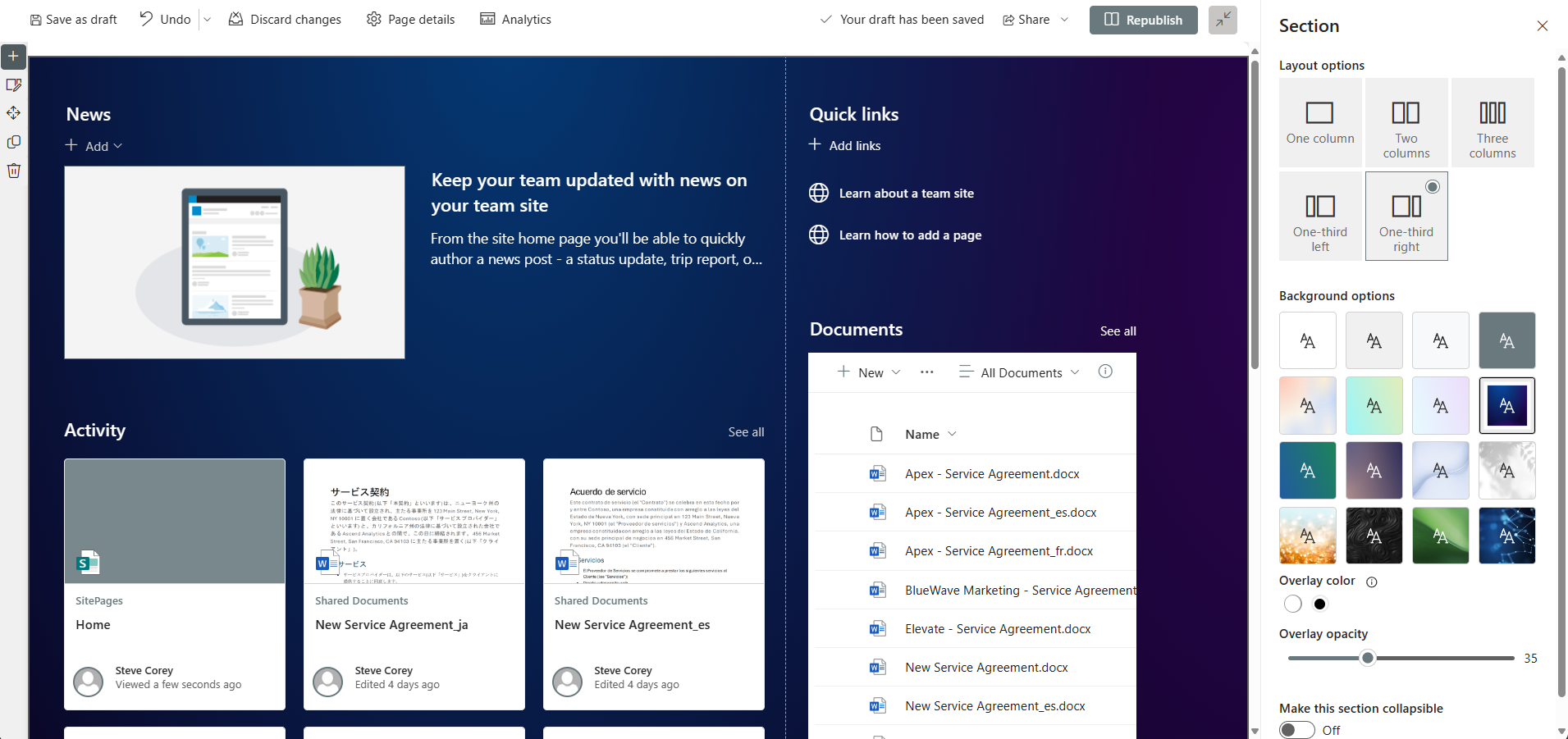The height and width of the screenshot is (739, 1568).
Task: Open Page details gear option
Action: click(410, 20)
